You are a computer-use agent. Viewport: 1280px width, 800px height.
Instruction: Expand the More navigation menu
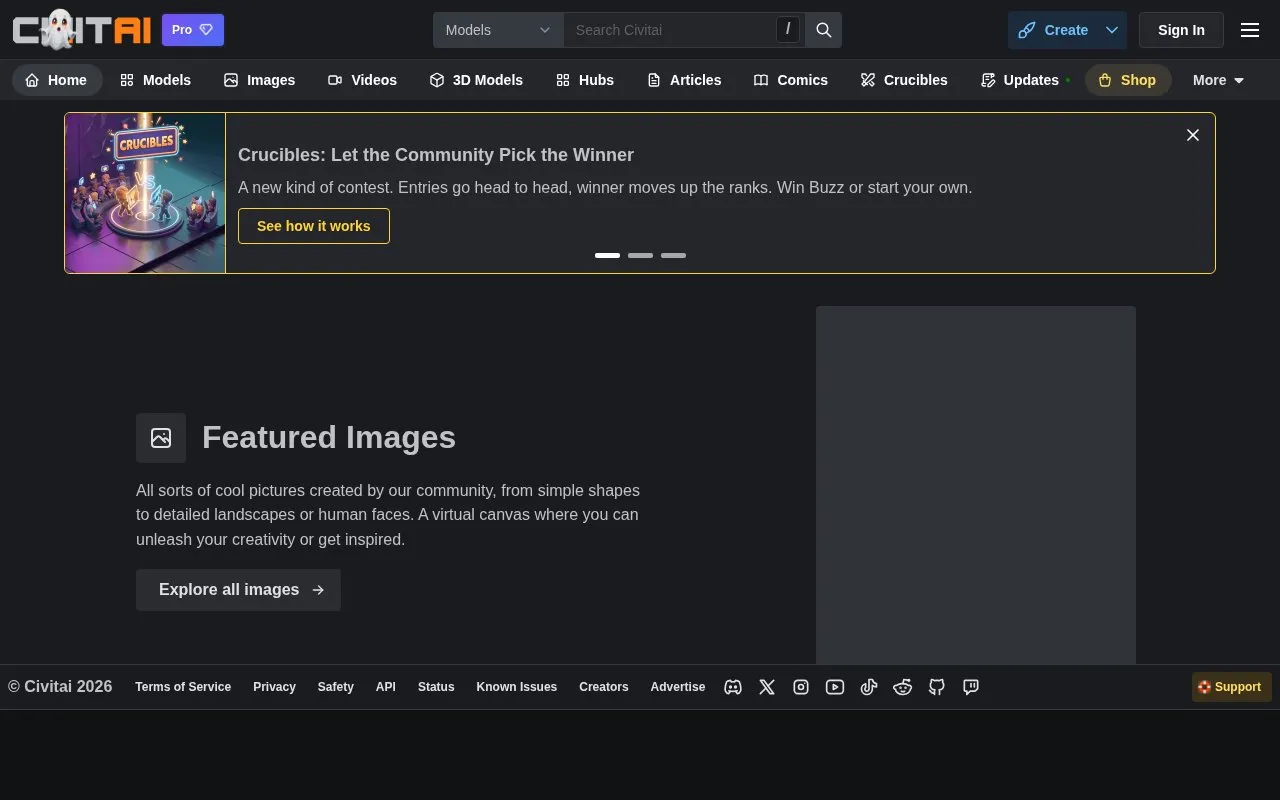1218,80
